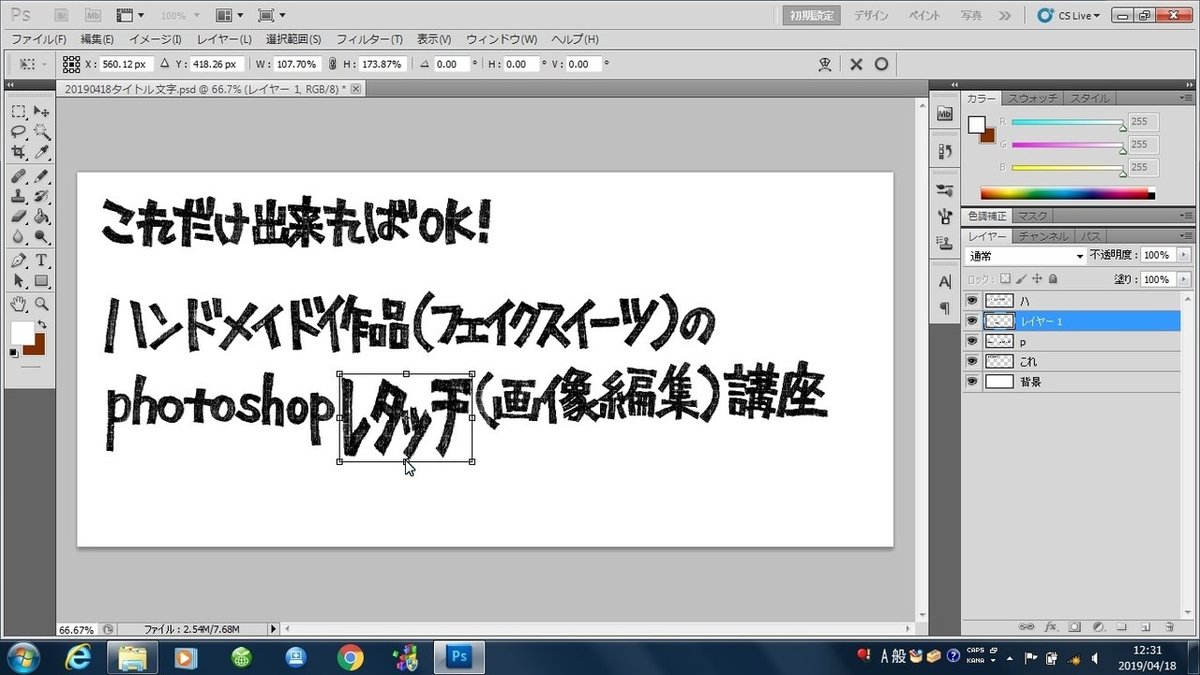Select the Hand tool
Viewport: 1200px width, 675px height.
click(x=18, y=303)
